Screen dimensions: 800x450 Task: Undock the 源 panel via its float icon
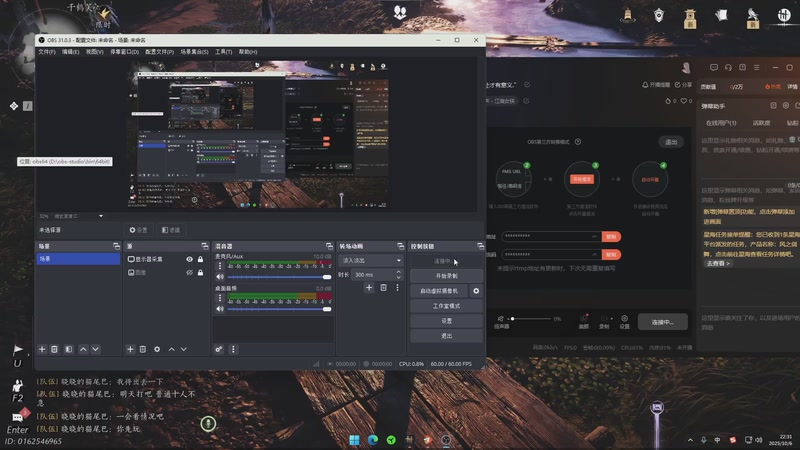pos(205,246)
